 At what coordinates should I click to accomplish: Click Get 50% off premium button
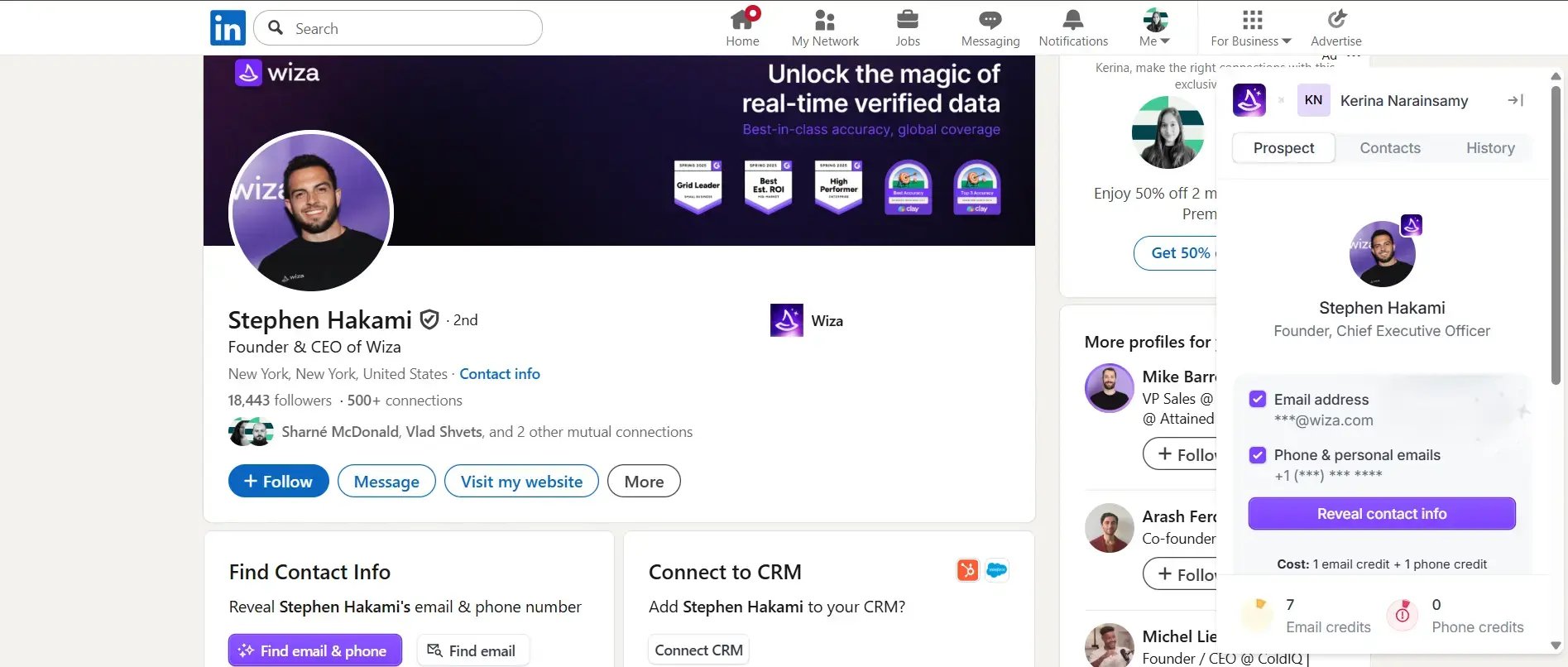[1175, 253]
